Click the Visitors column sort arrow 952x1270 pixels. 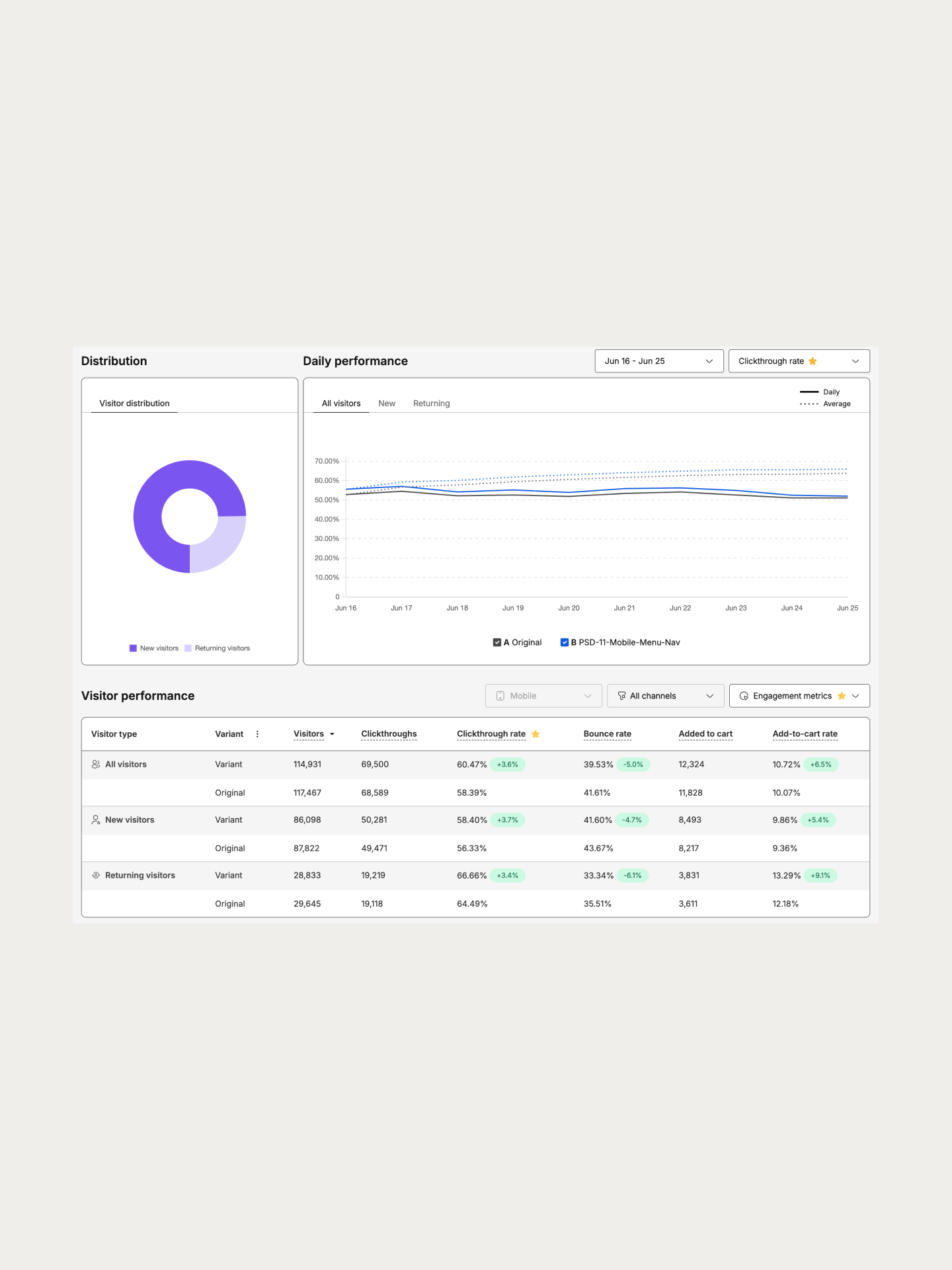click(x=332, y=734)
